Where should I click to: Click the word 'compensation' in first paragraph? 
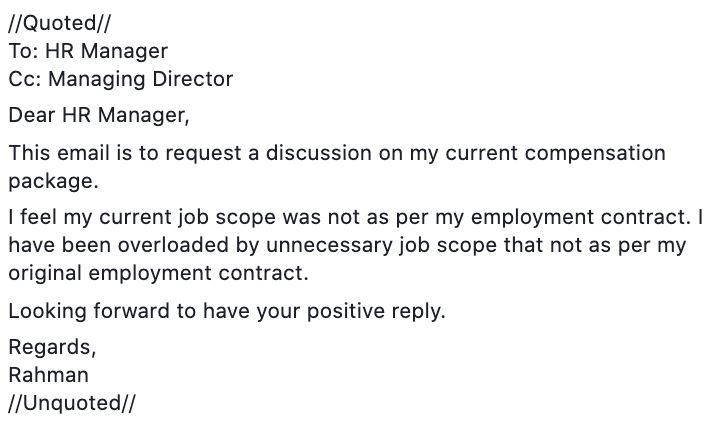click(x=595, y=154)
